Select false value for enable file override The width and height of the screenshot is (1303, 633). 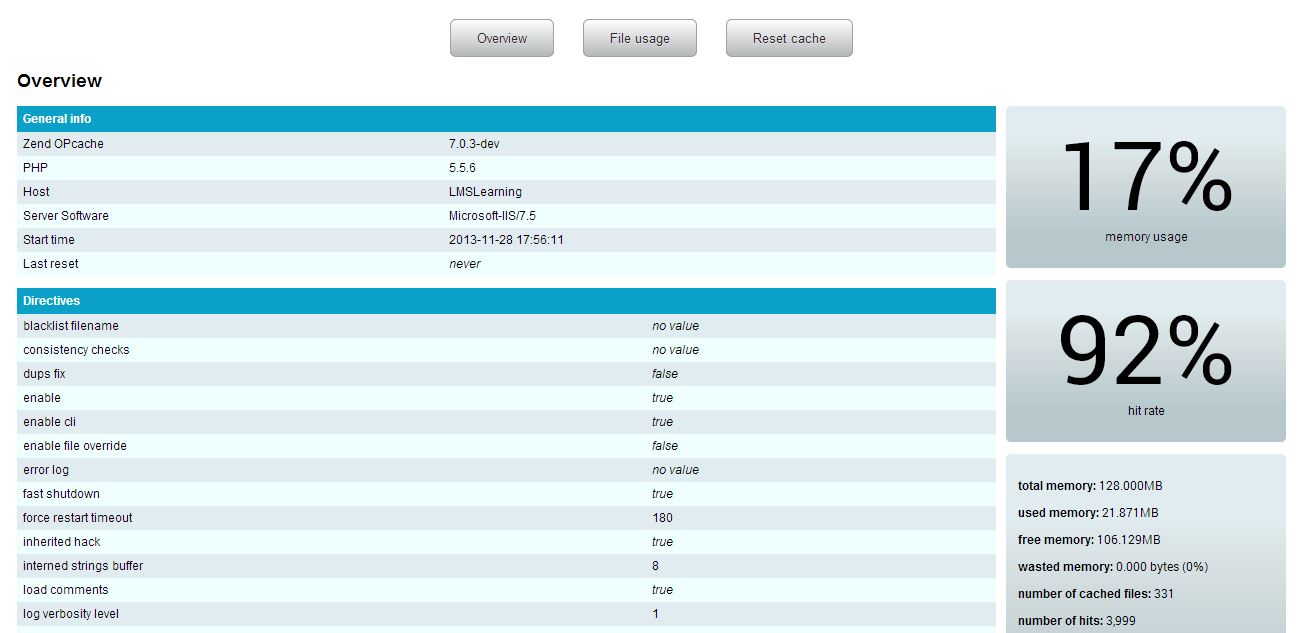pos(665,446)
